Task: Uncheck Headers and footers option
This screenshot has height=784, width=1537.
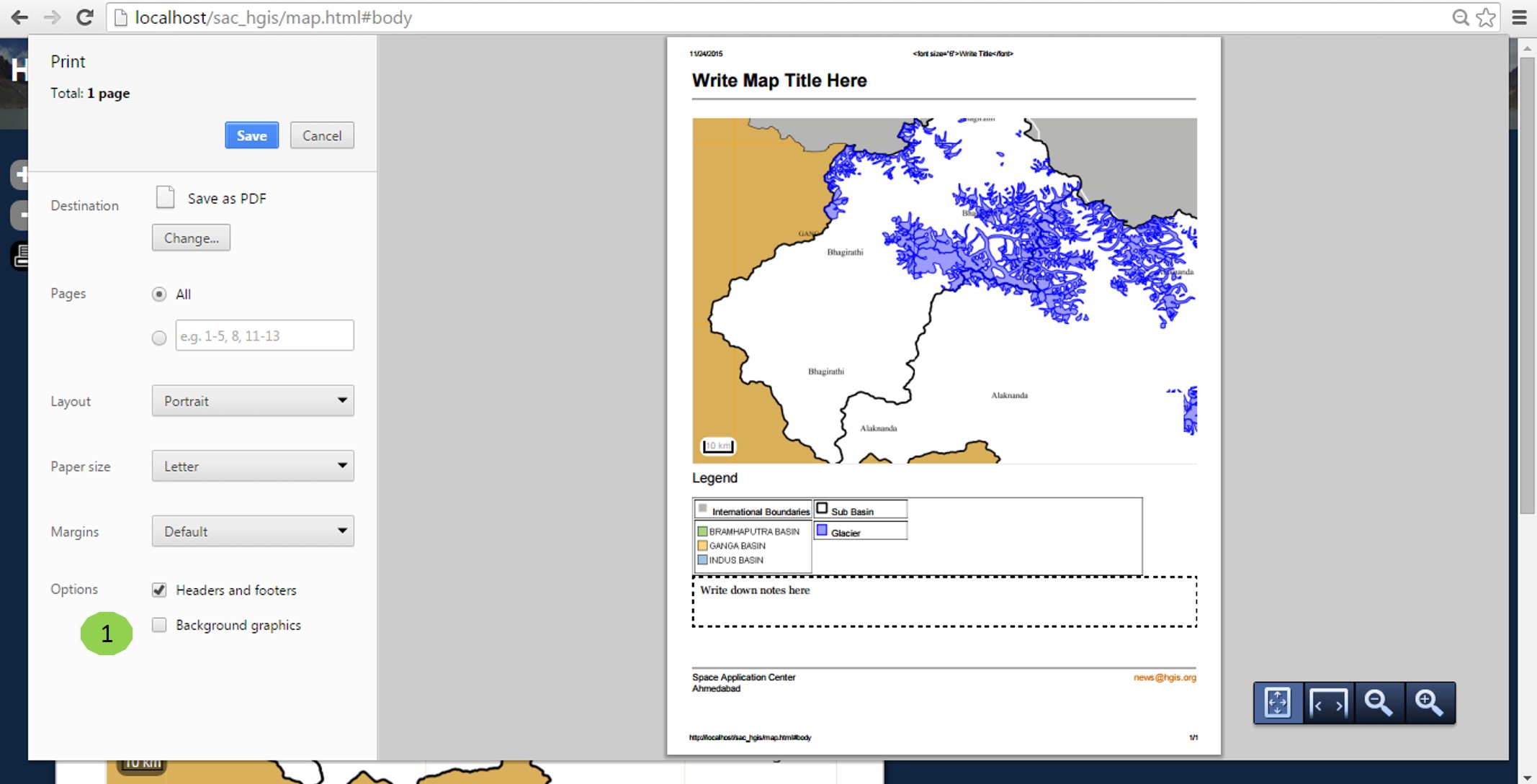Action: 159,590
